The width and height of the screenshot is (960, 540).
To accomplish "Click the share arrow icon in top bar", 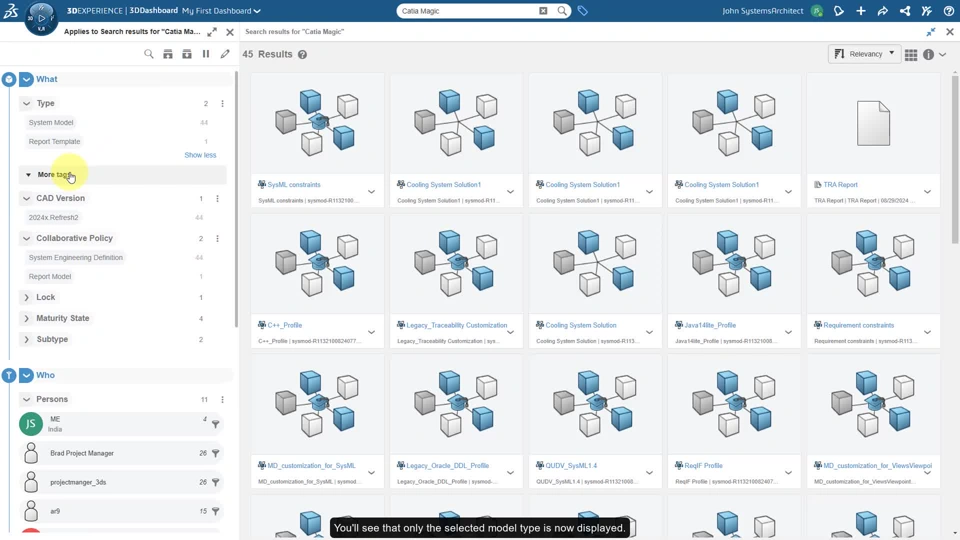I will point(882,10).
